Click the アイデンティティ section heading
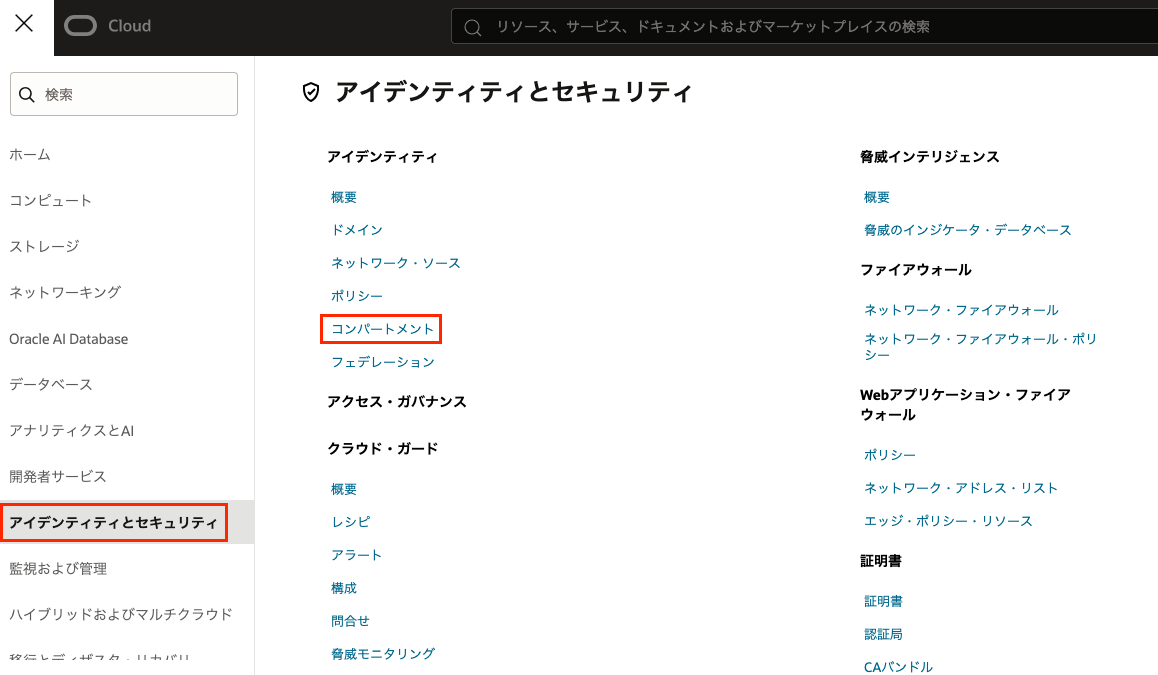 383,157
